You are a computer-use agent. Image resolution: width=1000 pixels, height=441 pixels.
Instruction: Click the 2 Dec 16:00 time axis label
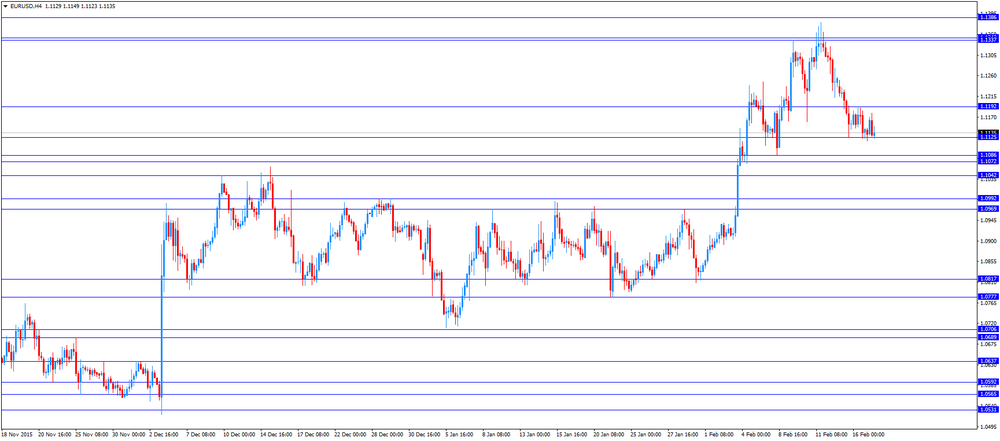163,435
